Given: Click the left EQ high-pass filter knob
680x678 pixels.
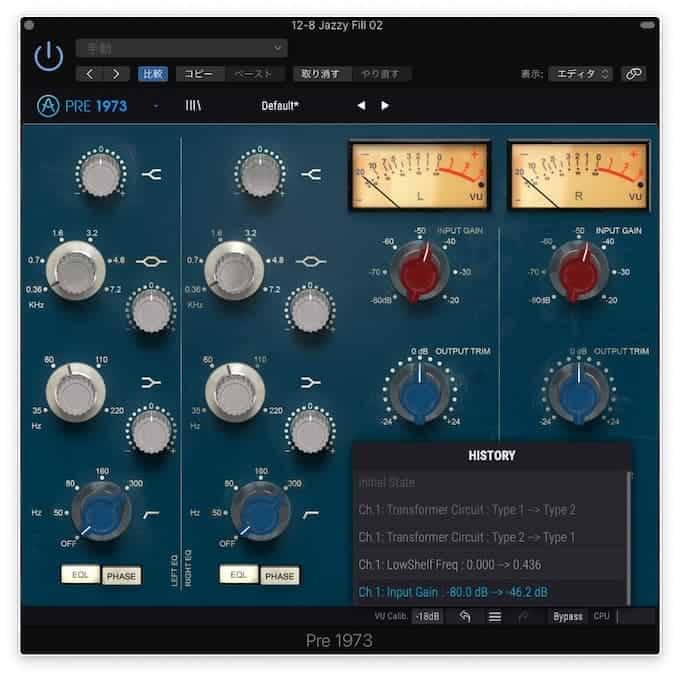Looking at the screenshot, I should (102, 511).
